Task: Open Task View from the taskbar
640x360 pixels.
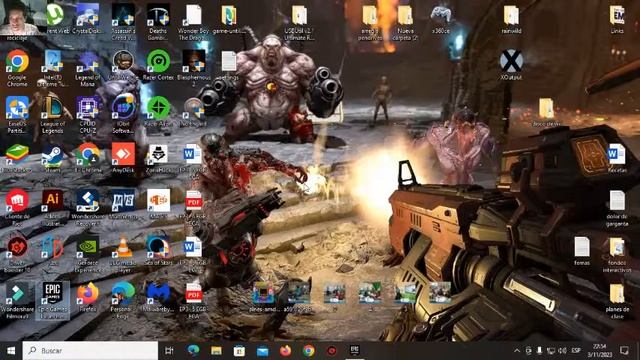Action: pyautogui.click(x=169, y=351)
